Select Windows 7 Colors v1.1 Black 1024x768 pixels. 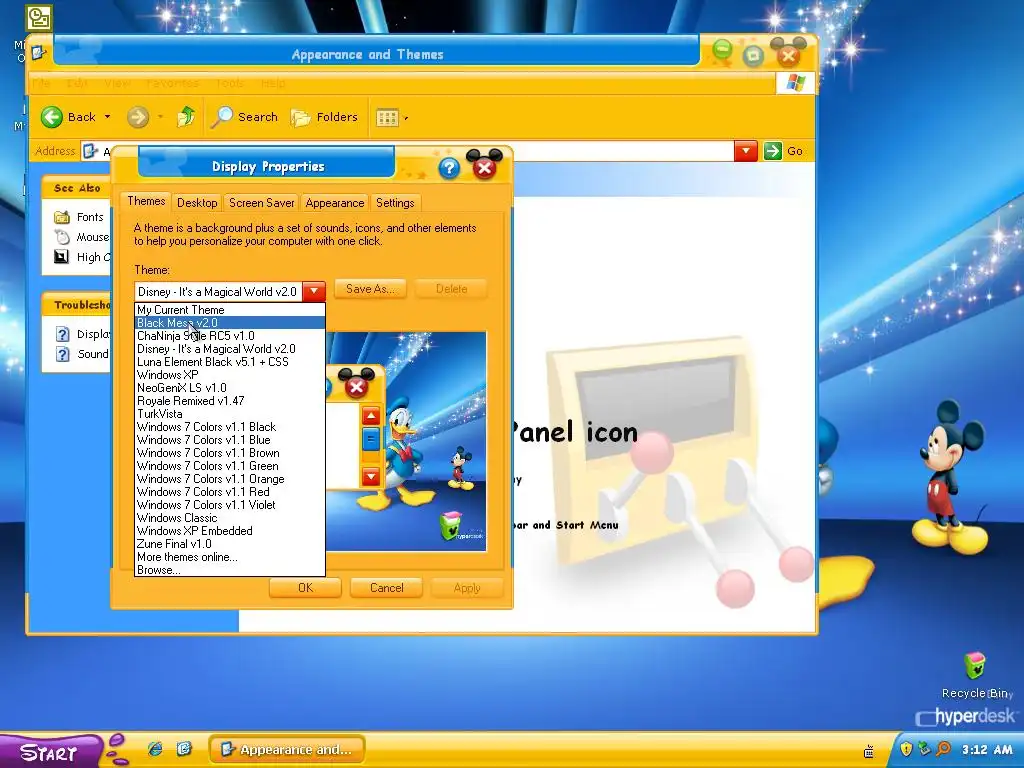coord(230,427)
